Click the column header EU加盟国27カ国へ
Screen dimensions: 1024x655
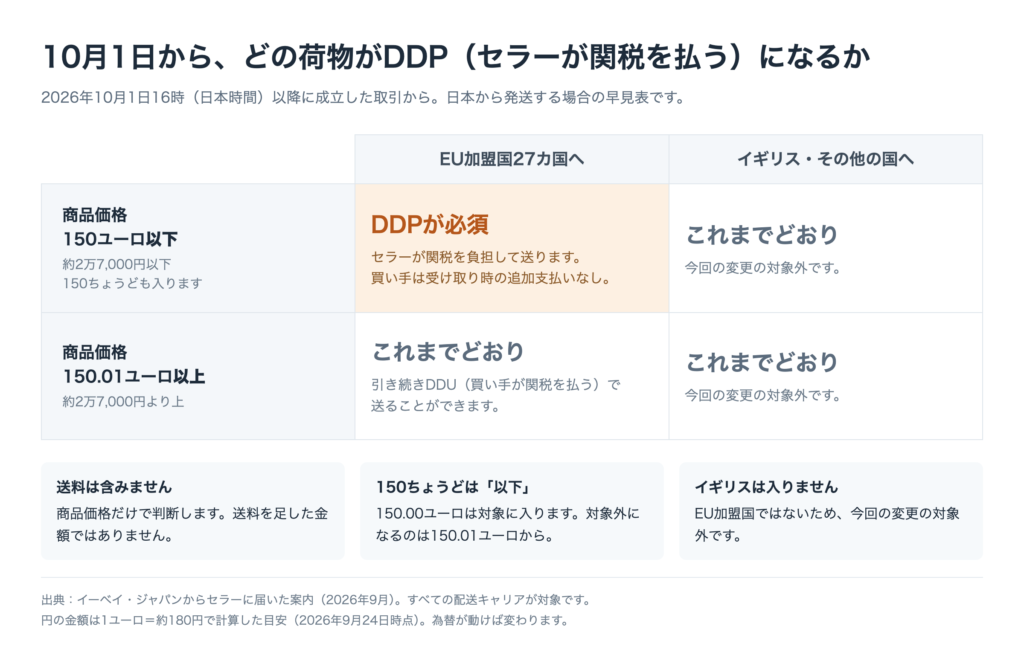pos(511,159)
